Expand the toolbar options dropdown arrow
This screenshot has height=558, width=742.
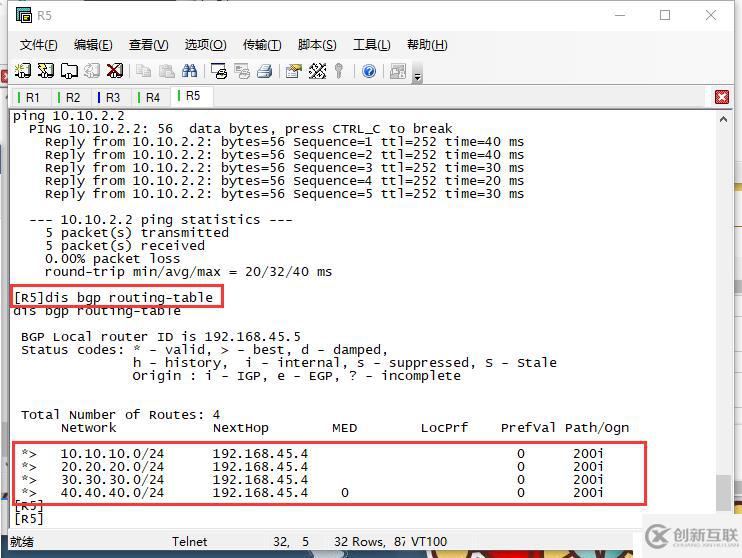pyautogui.click(x=417, y=76)
